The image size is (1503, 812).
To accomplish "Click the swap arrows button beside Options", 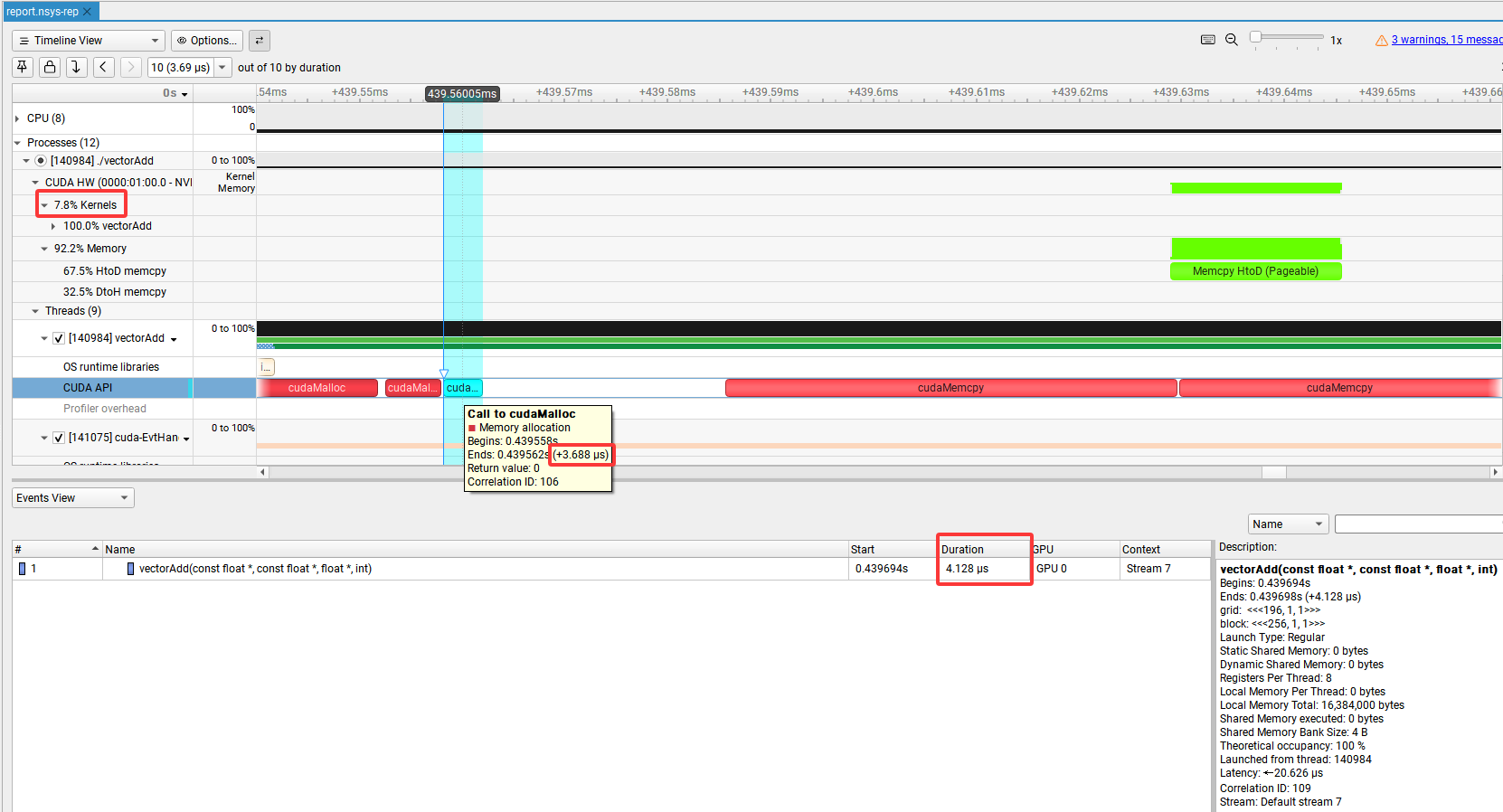I will (260, 41).
